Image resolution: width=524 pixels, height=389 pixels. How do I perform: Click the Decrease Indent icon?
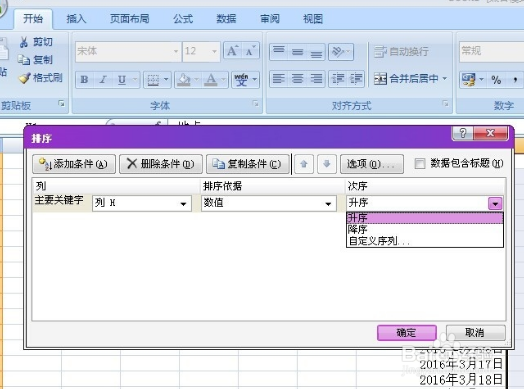click(x=338, y=79)
